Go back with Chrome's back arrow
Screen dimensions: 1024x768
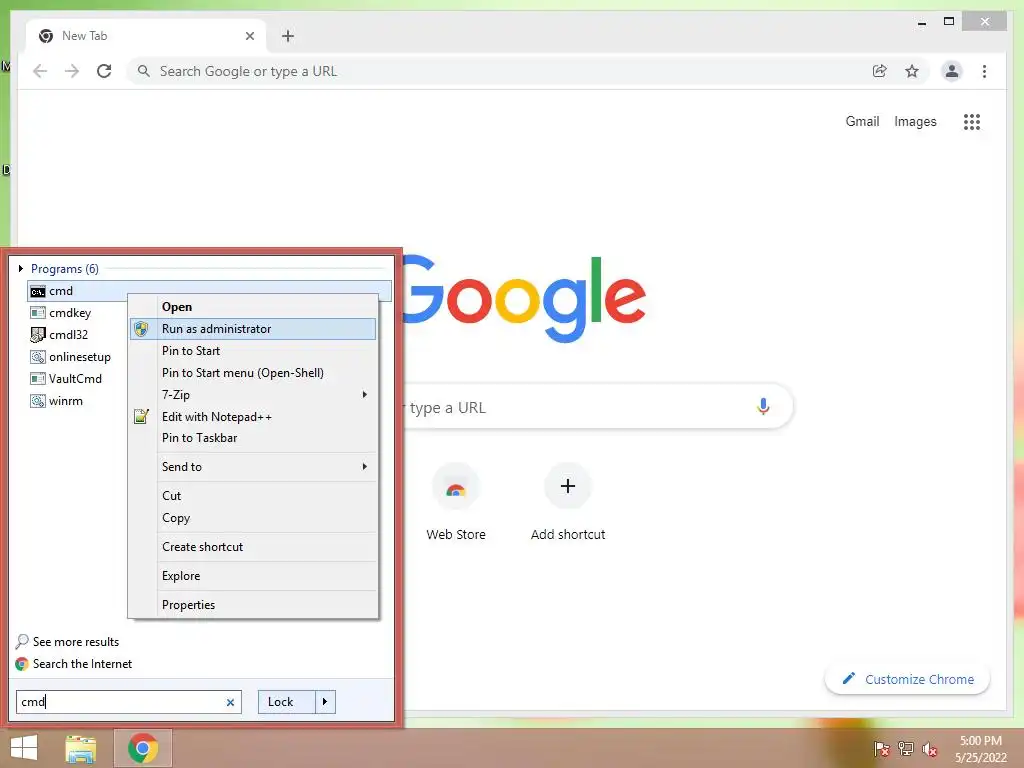40,71
